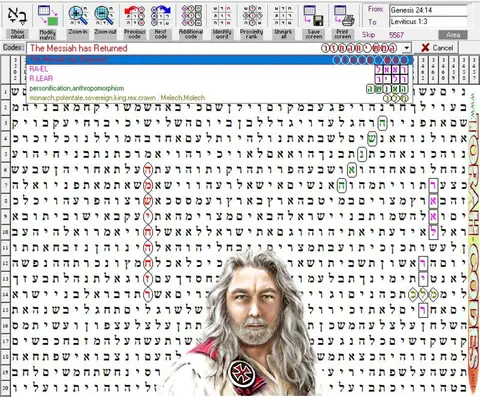Click row number 15 header

(6, 310)
